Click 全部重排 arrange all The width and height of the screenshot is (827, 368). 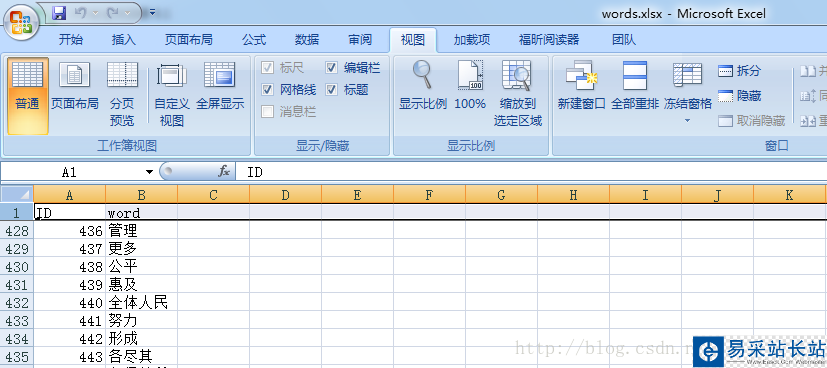(x=635, y=86)
